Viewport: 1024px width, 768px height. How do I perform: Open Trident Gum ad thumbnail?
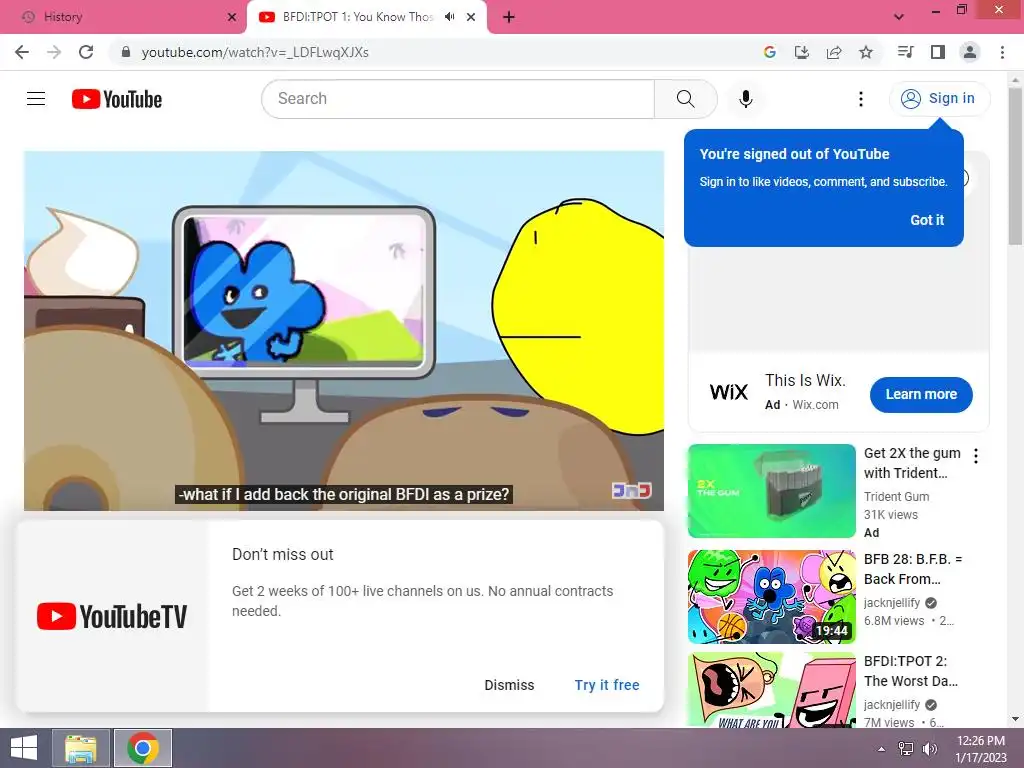pos(771,491)
